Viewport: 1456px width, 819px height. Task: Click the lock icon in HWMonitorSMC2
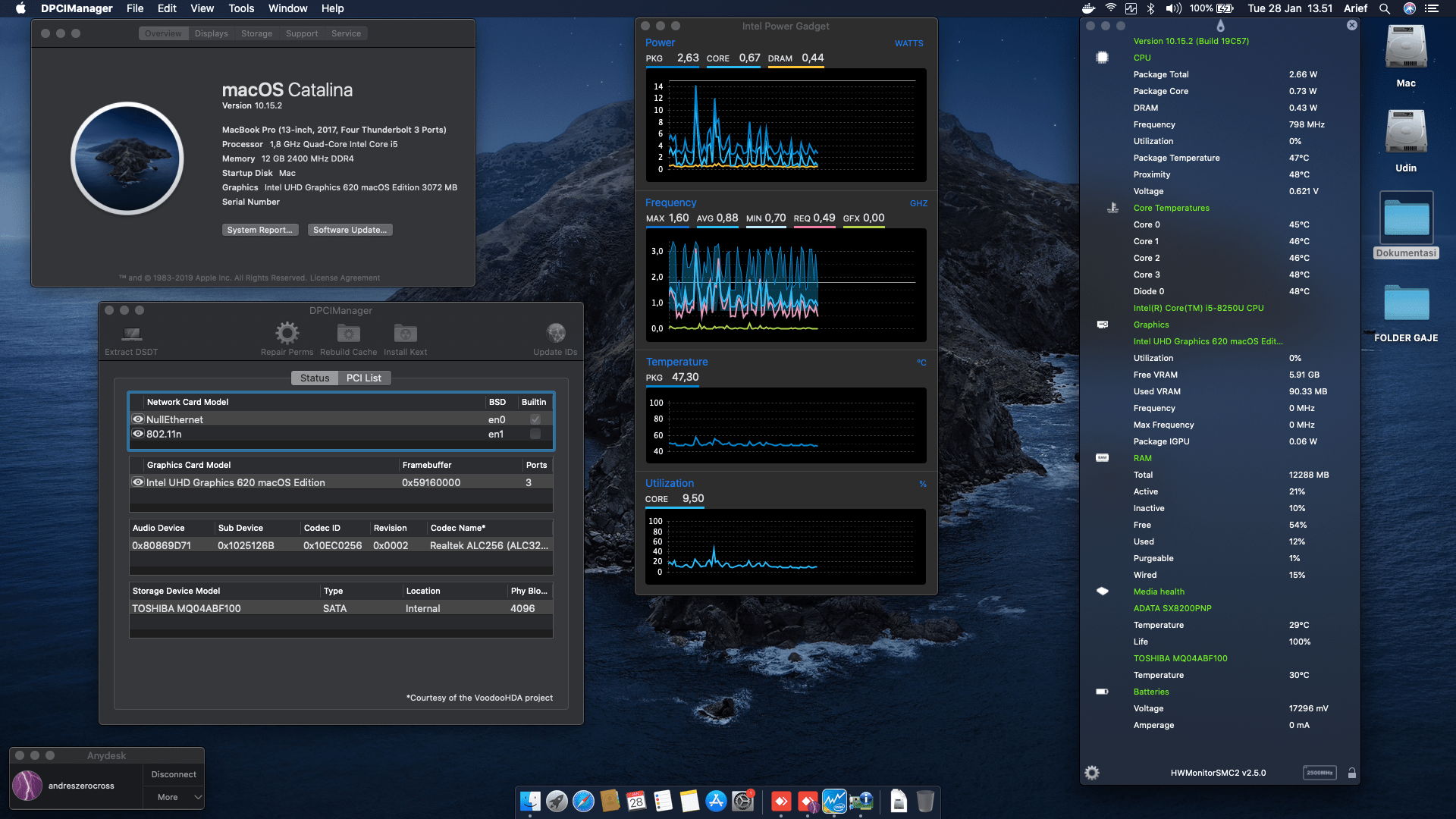[x=1351, y=773]
